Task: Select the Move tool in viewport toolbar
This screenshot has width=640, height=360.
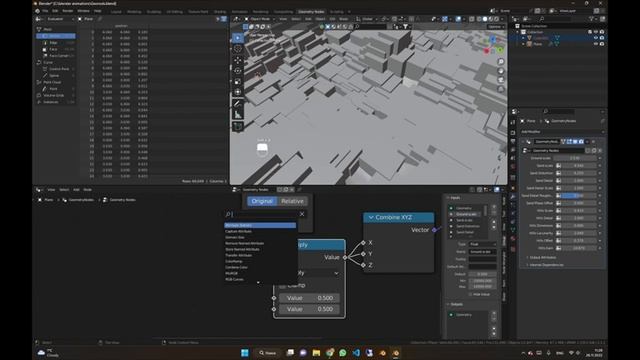Action: 238,60
